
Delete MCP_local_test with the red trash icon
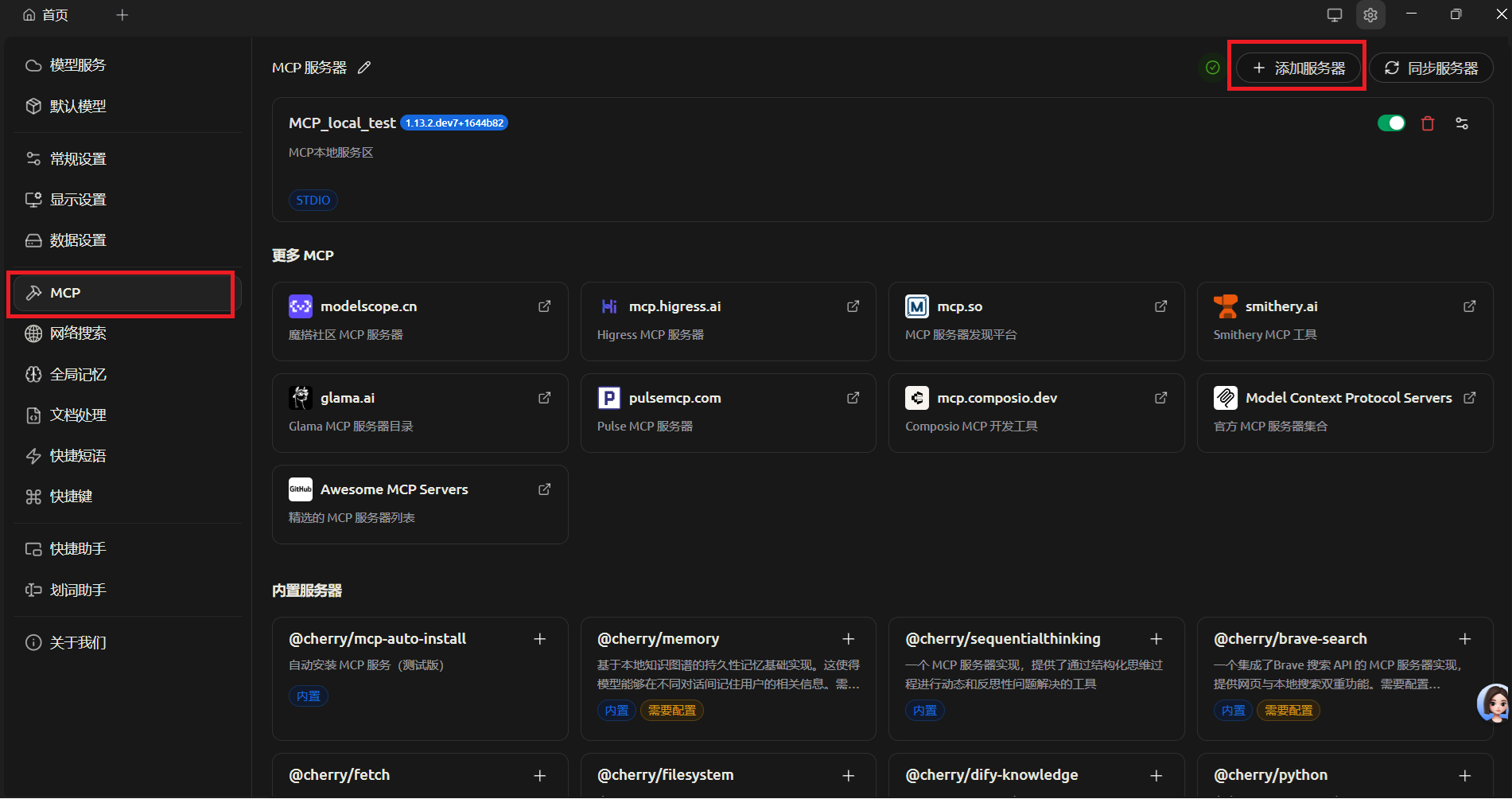(1428, 123)
